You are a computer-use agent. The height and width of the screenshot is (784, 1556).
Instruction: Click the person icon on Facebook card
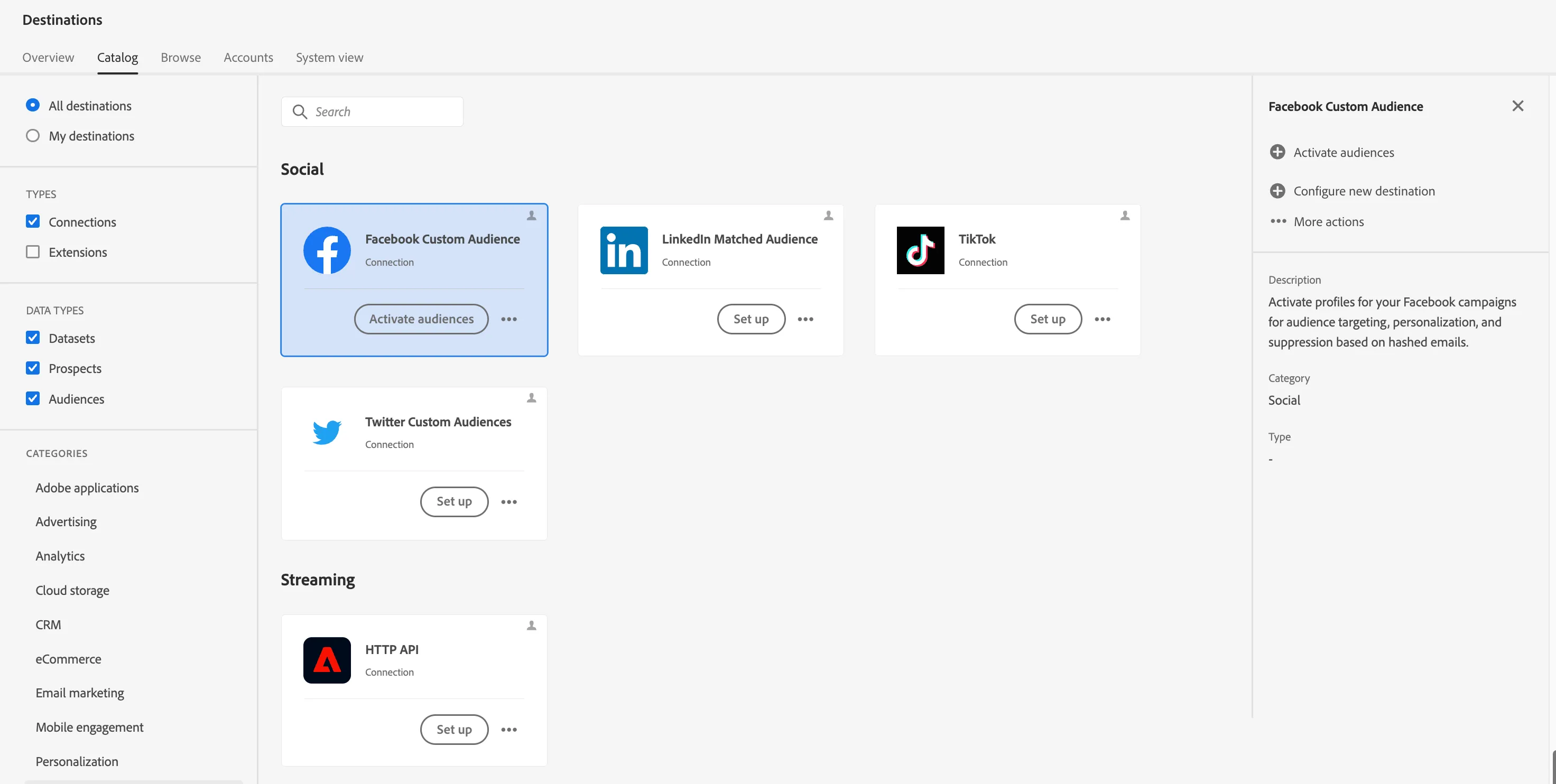coord(532,216)
